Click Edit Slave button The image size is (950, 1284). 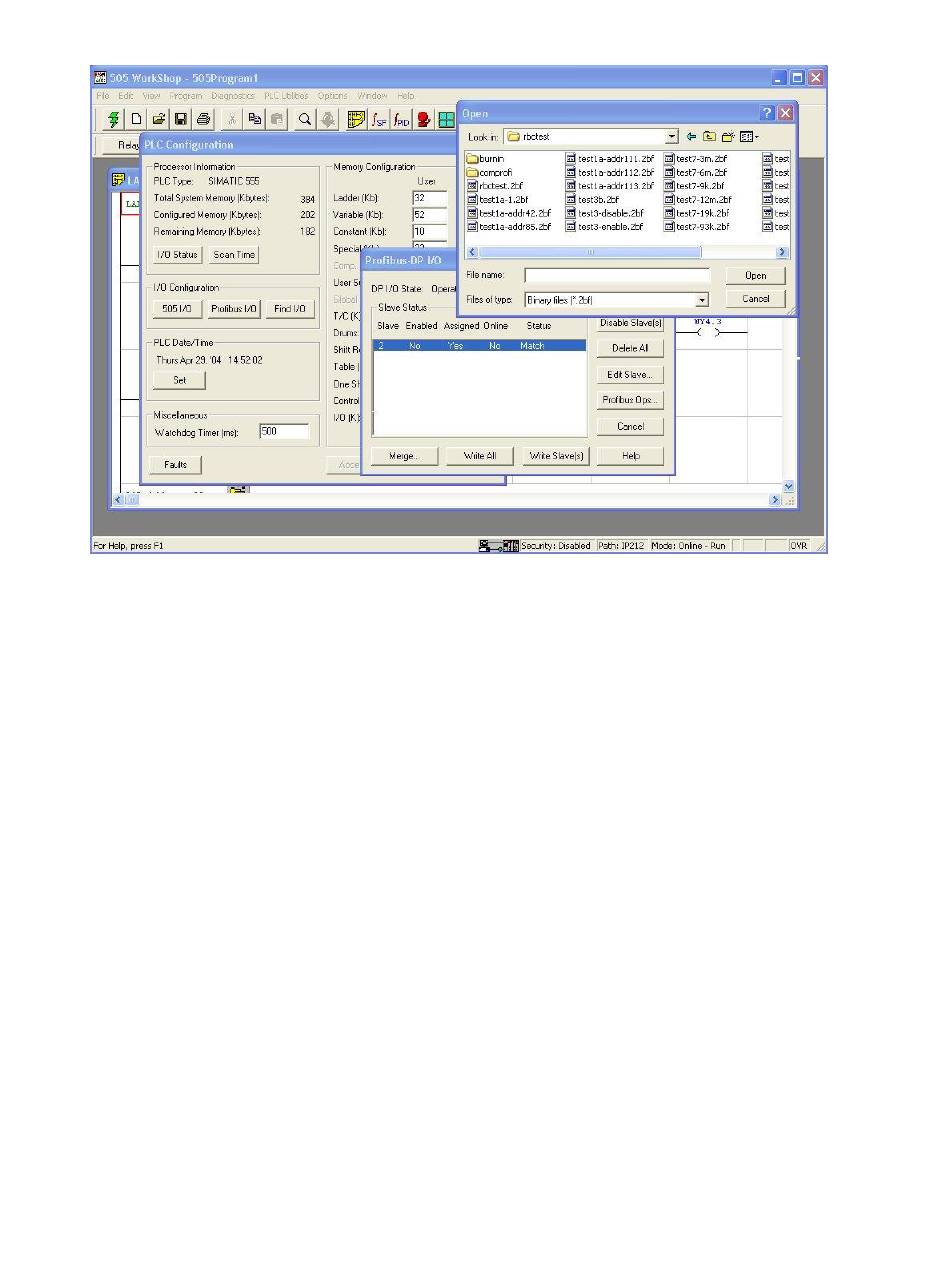click(x=630, y=374)
